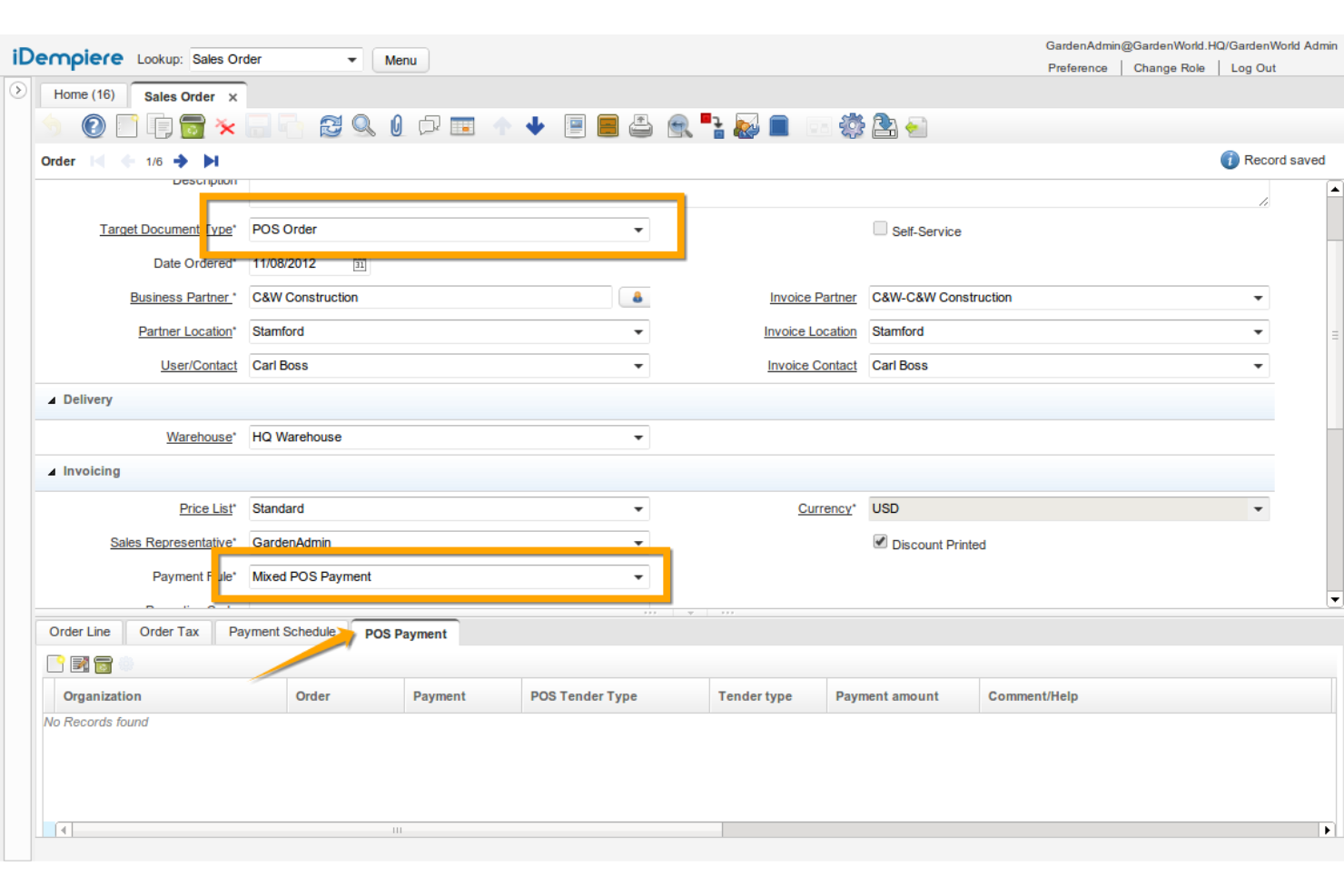The image size is (1344, 896).
Task: Click the Invoice Partner label link
Action: 813,298
